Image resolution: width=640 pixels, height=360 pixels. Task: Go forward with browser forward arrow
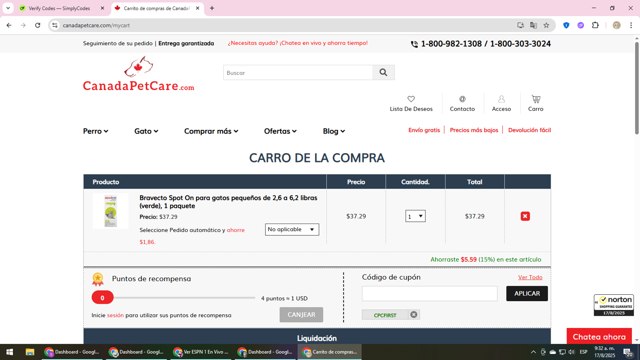23,25
